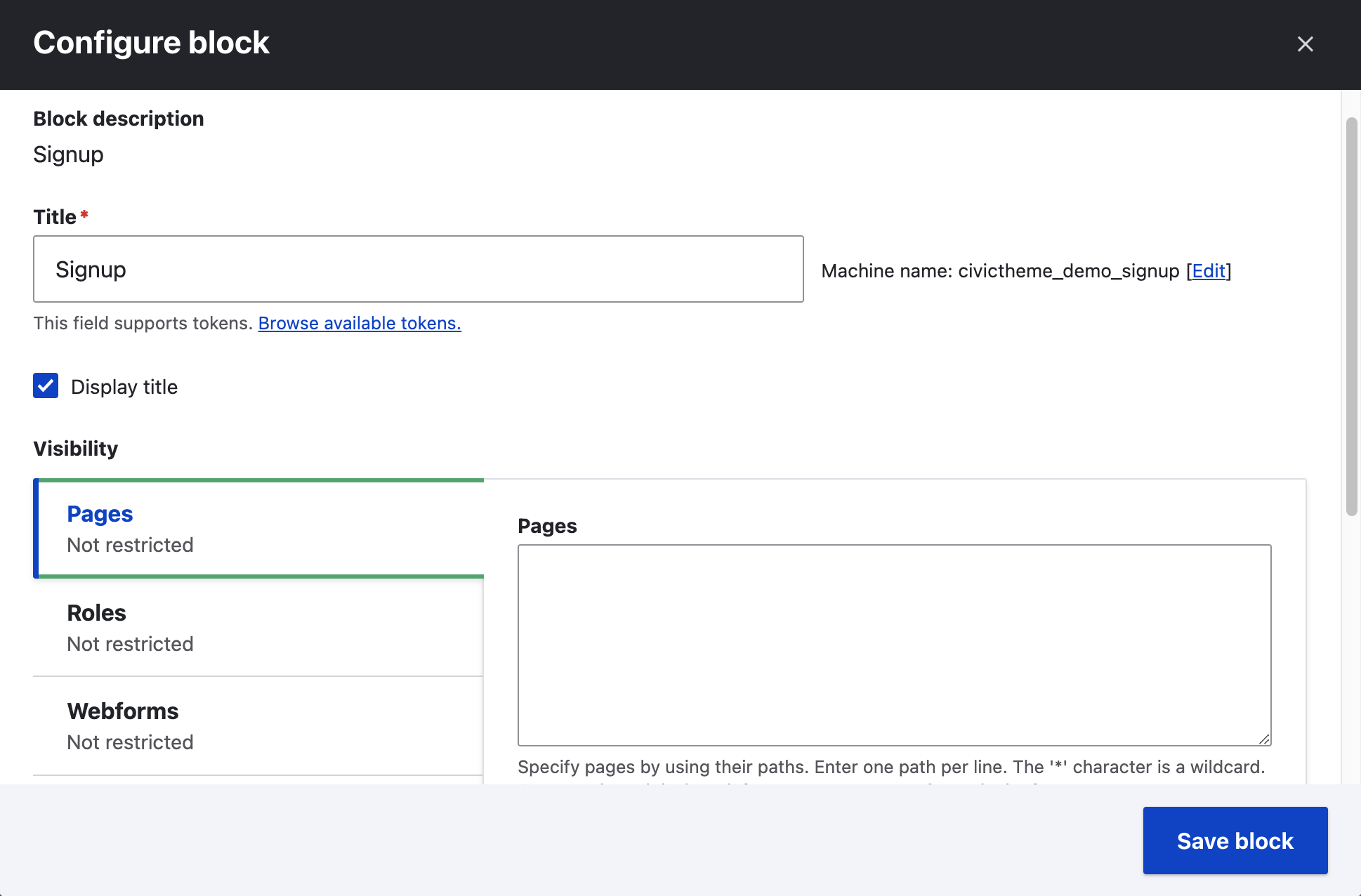
Task: Click the Save block button
Action: click(1235, 841)
